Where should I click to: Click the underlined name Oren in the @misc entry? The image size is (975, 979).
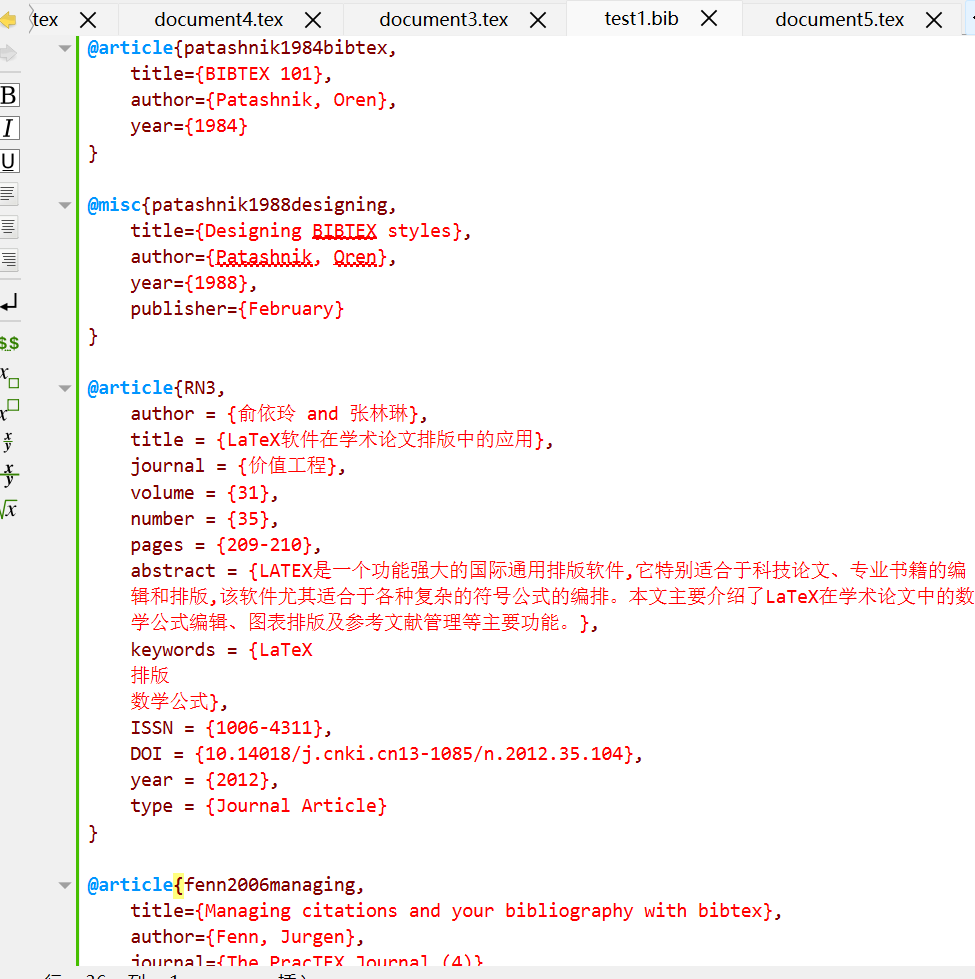(355, 257)
